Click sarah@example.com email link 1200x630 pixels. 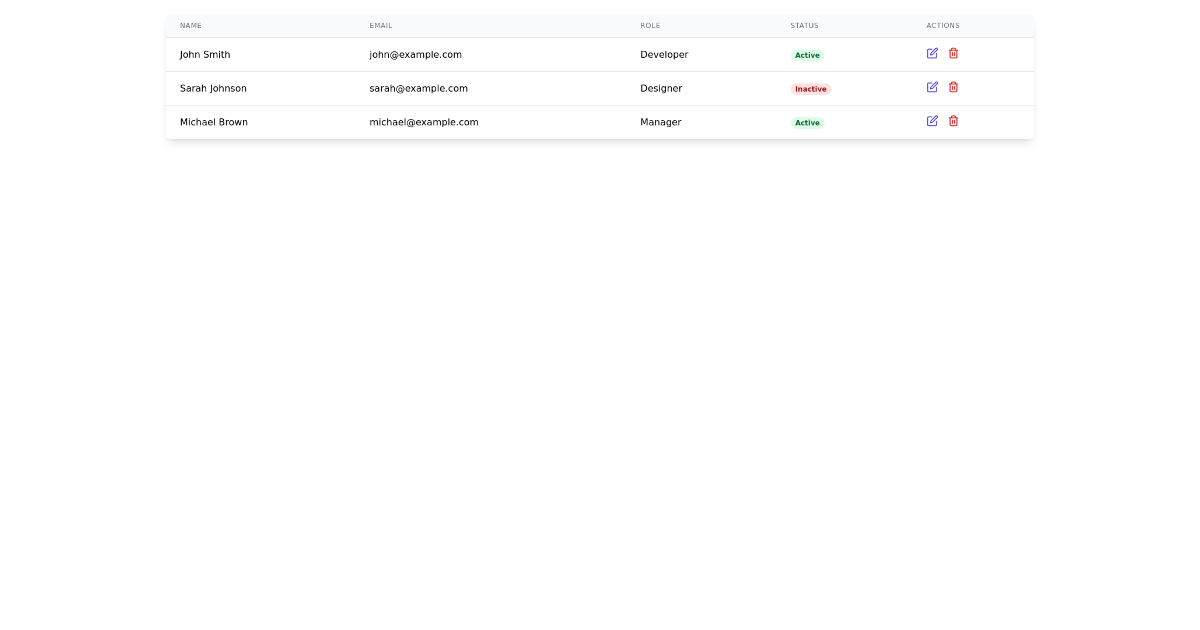point(418,88)
